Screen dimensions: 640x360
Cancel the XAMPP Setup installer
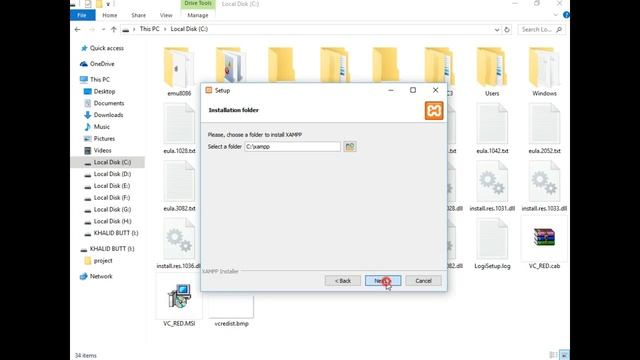[x=423, y=281]
